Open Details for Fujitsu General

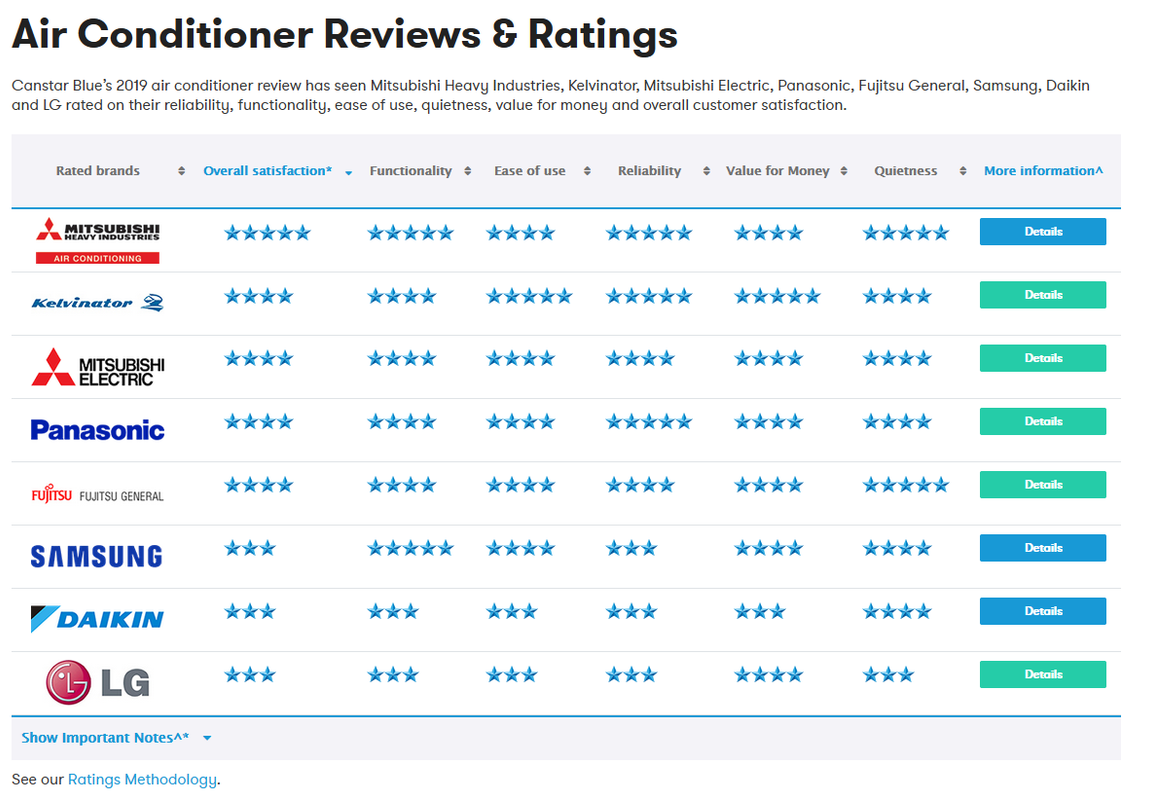pos(1043,485)
